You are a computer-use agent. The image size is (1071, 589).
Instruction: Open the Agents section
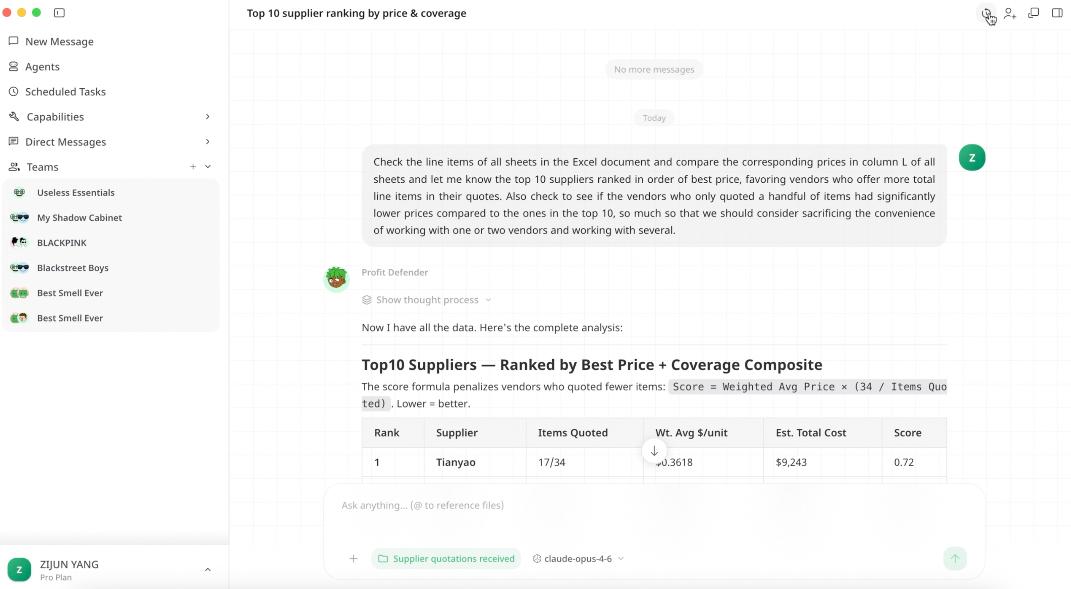(42, 67)
